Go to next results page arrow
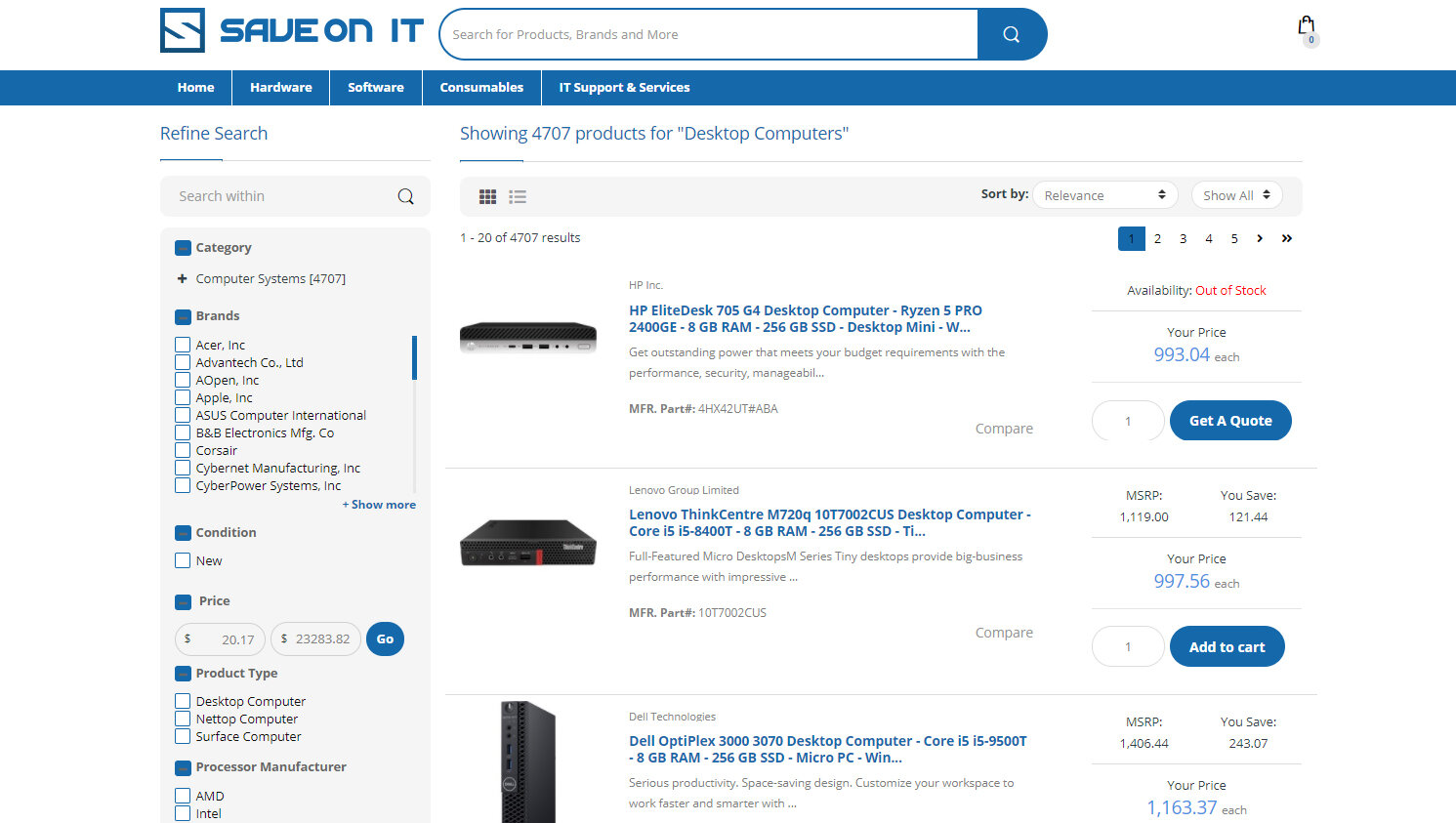The height and width of the screenshot is (823, 1456). 1260,238
